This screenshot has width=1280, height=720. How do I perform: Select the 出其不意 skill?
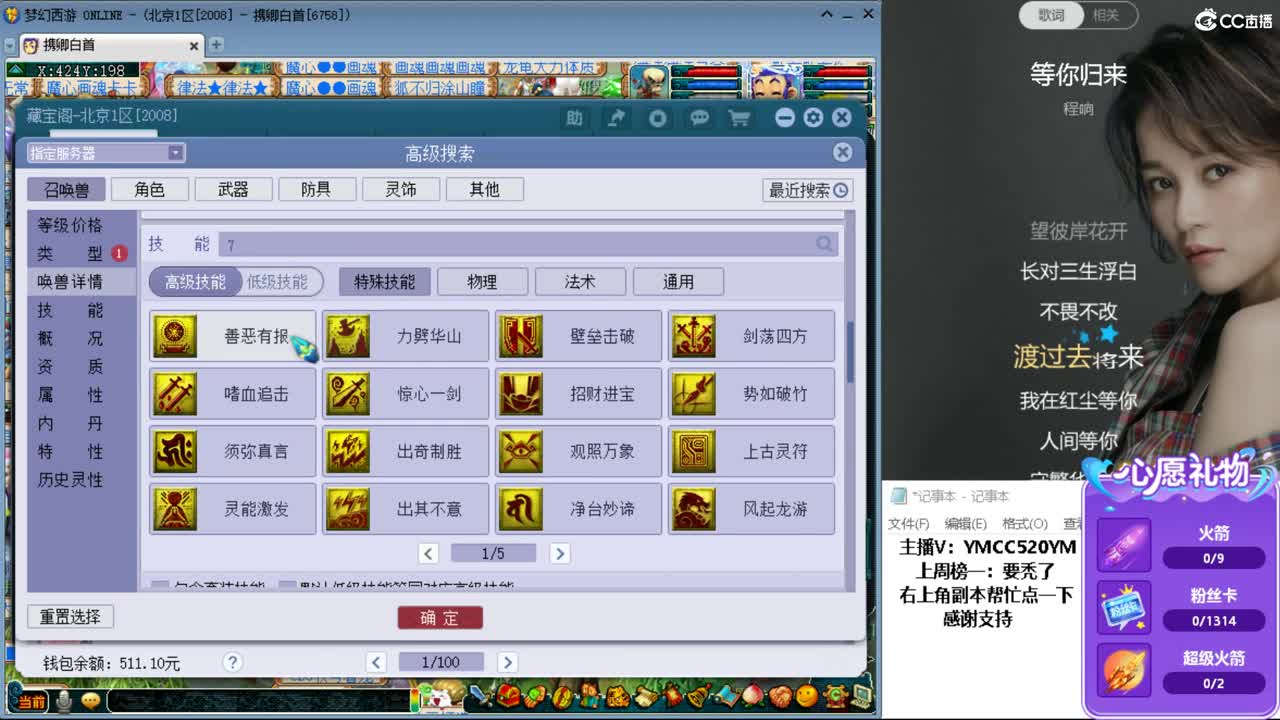coord(405,509)
